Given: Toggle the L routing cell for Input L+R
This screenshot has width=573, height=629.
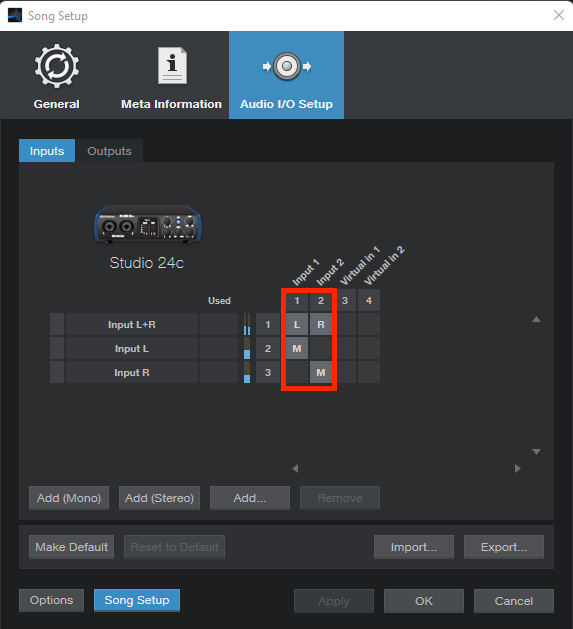Looking at the screenshot, I should tap(297, 325).
